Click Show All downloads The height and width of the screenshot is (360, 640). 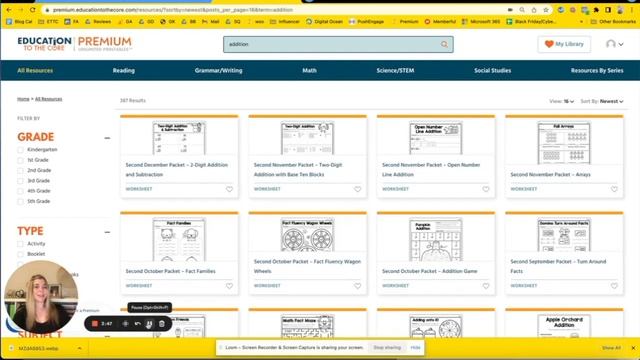[x=611, y=348]
